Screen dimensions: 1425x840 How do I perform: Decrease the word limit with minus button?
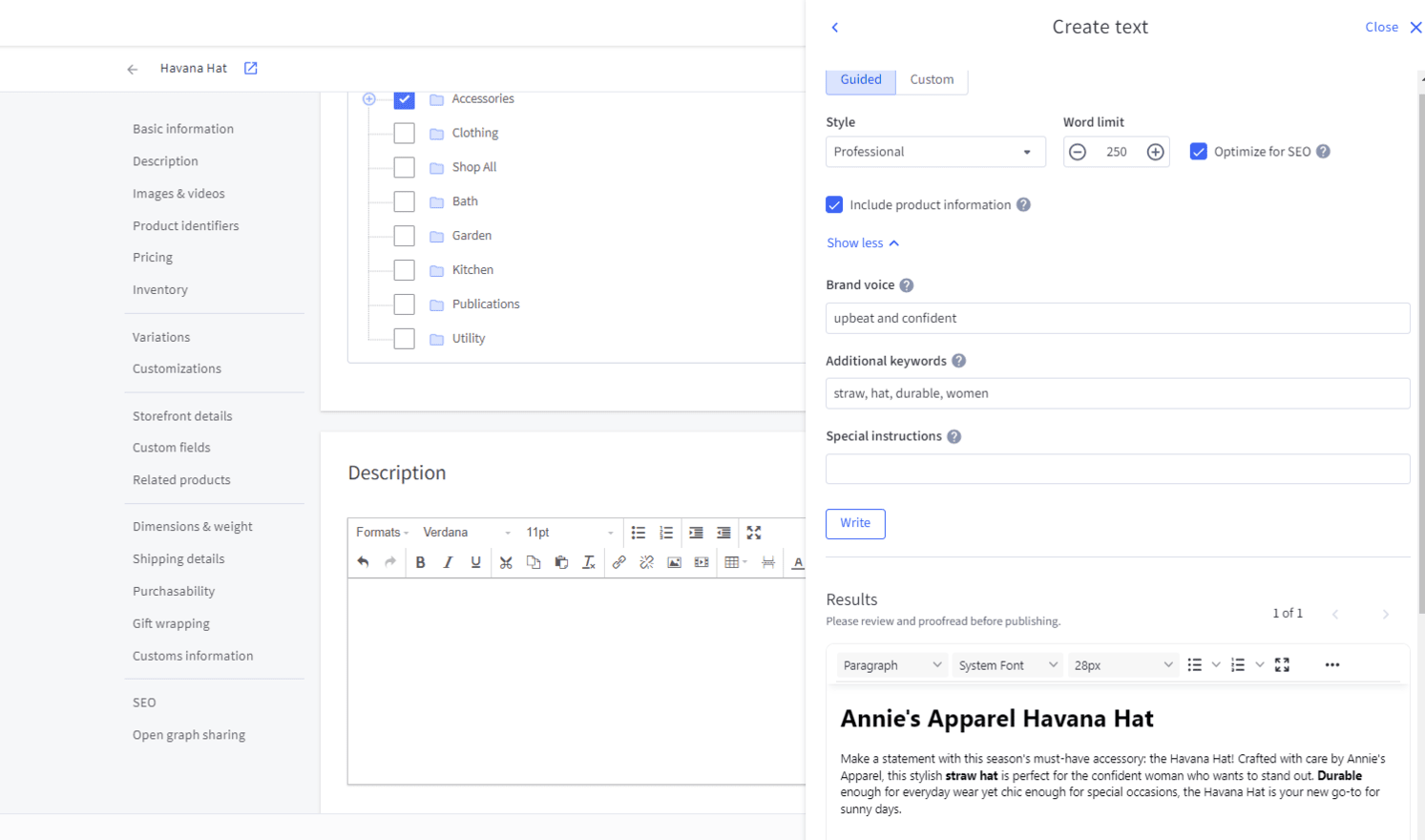(1078, 152)
